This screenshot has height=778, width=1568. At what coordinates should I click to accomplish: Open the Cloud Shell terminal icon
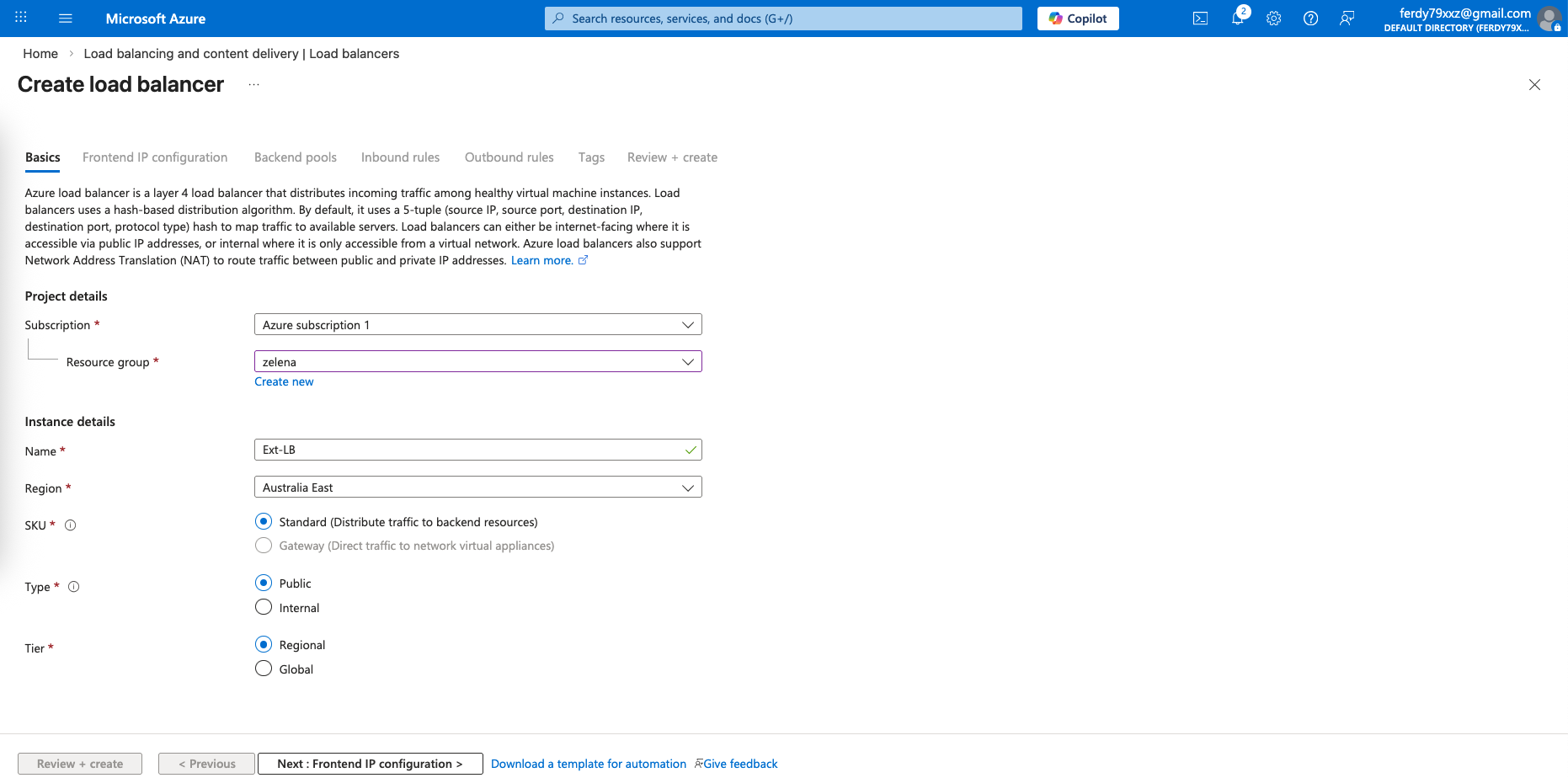coord(1200,19)
